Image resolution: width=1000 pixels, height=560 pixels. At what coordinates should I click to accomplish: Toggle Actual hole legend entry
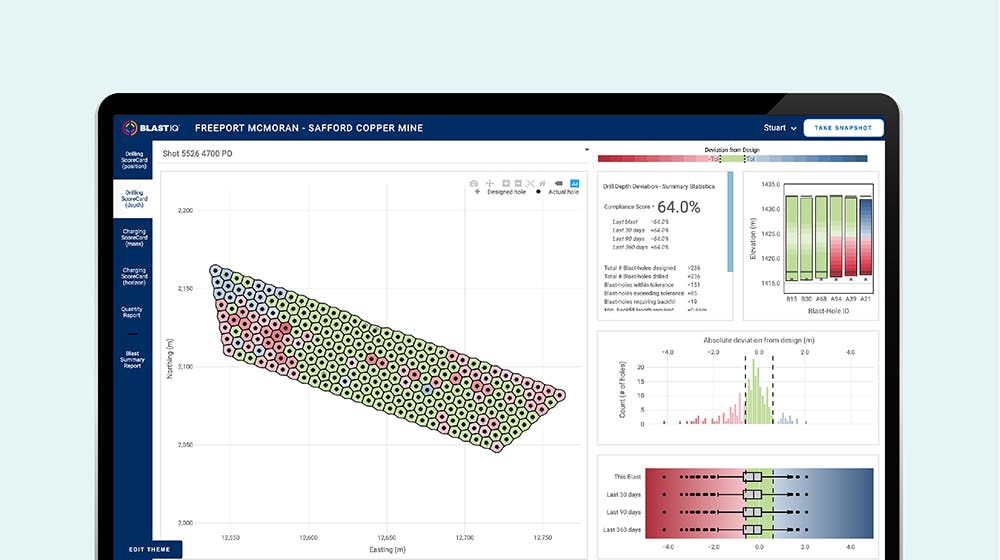pos(557,192)
